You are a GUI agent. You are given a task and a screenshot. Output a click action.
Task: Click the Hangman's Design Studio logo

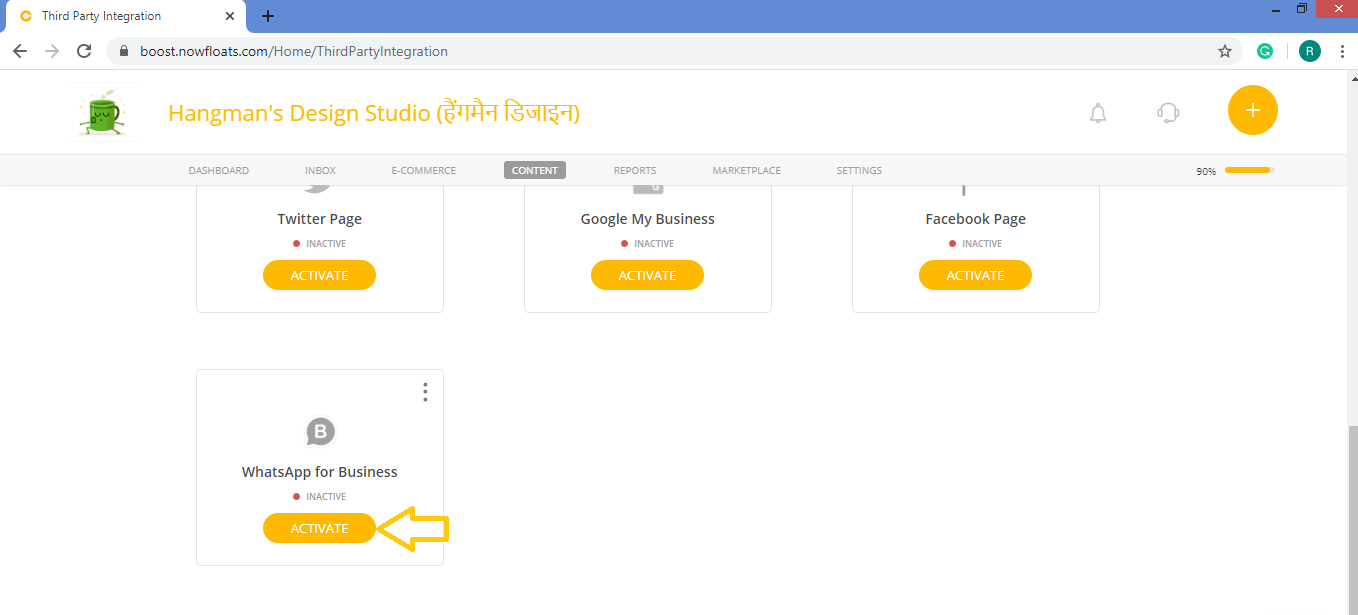pyautogui.click(x=103, y=111)
